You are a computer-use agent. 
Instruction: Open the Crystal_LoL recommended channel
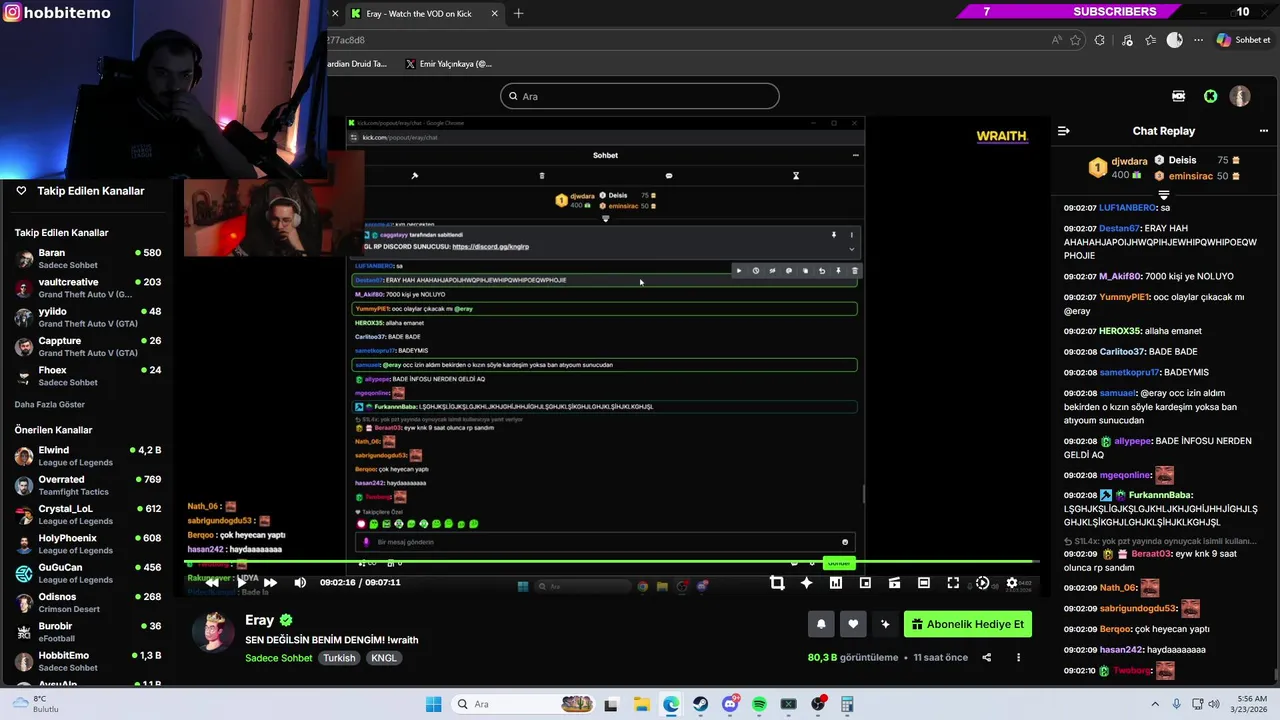pyautogui.click(x=88, y=515)
